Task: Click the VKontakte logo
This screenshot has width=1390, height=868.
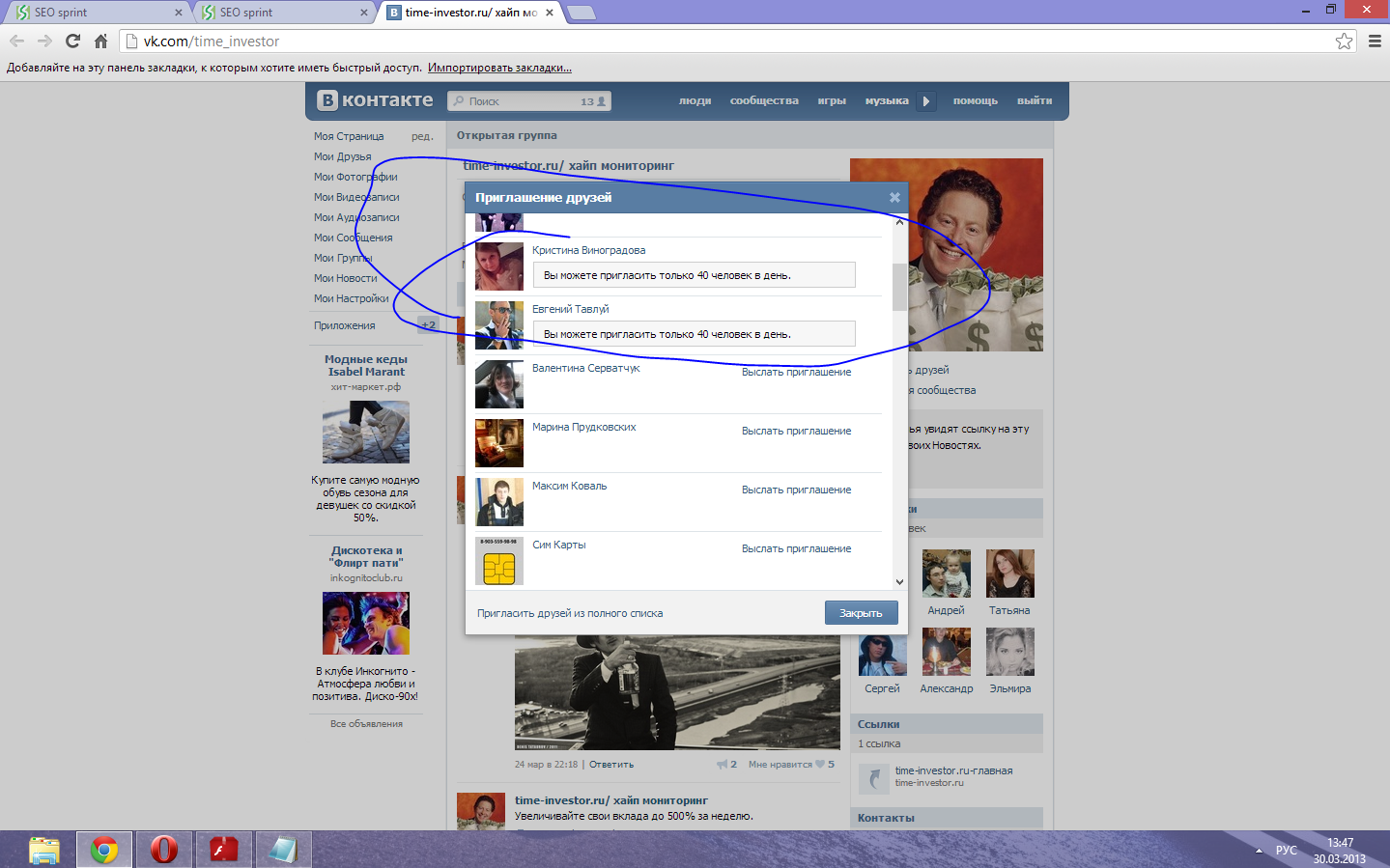Action: pos(376,100)
